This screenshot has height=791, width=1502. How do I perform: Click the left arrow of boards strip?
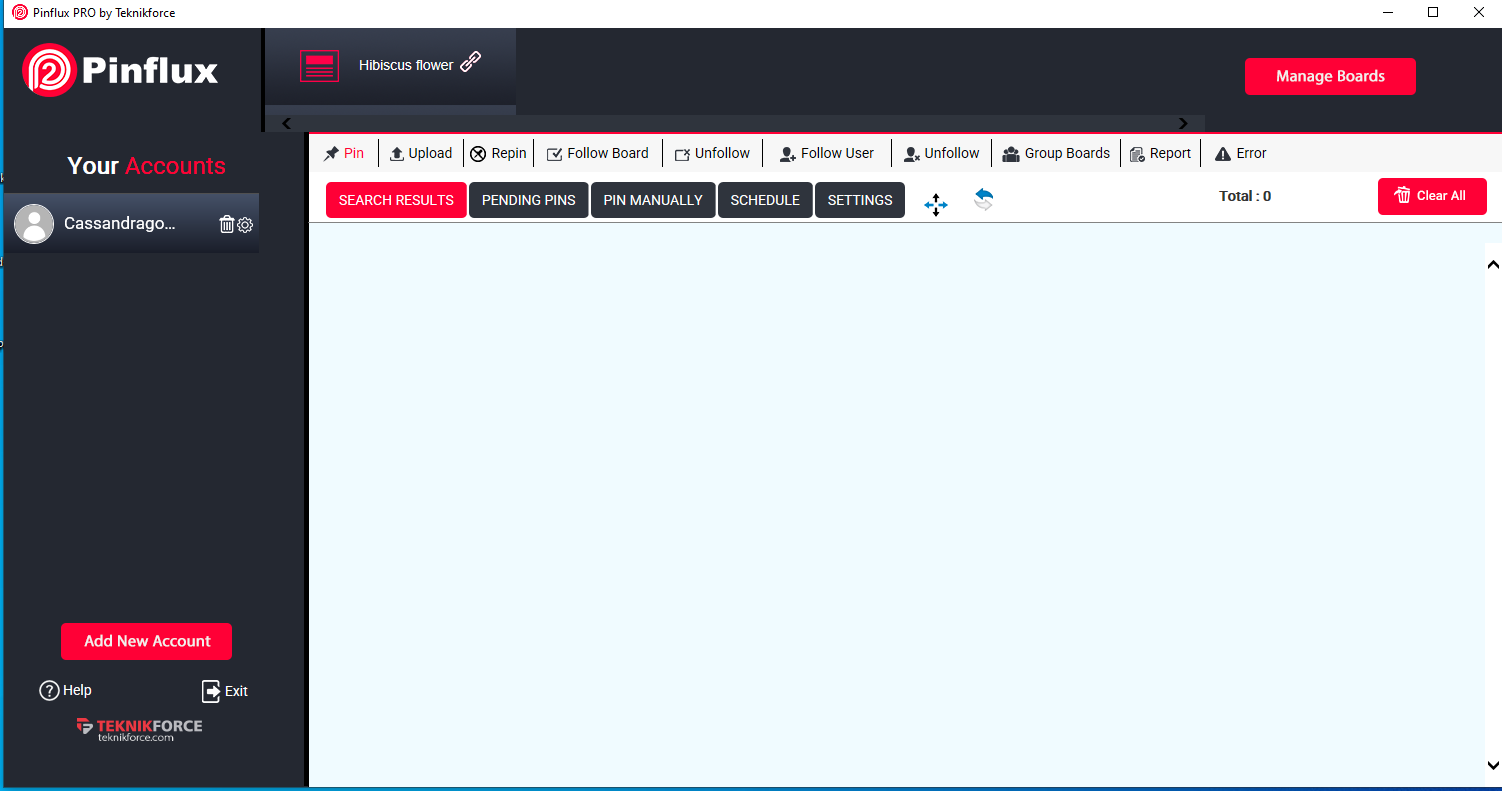(287, 123)
